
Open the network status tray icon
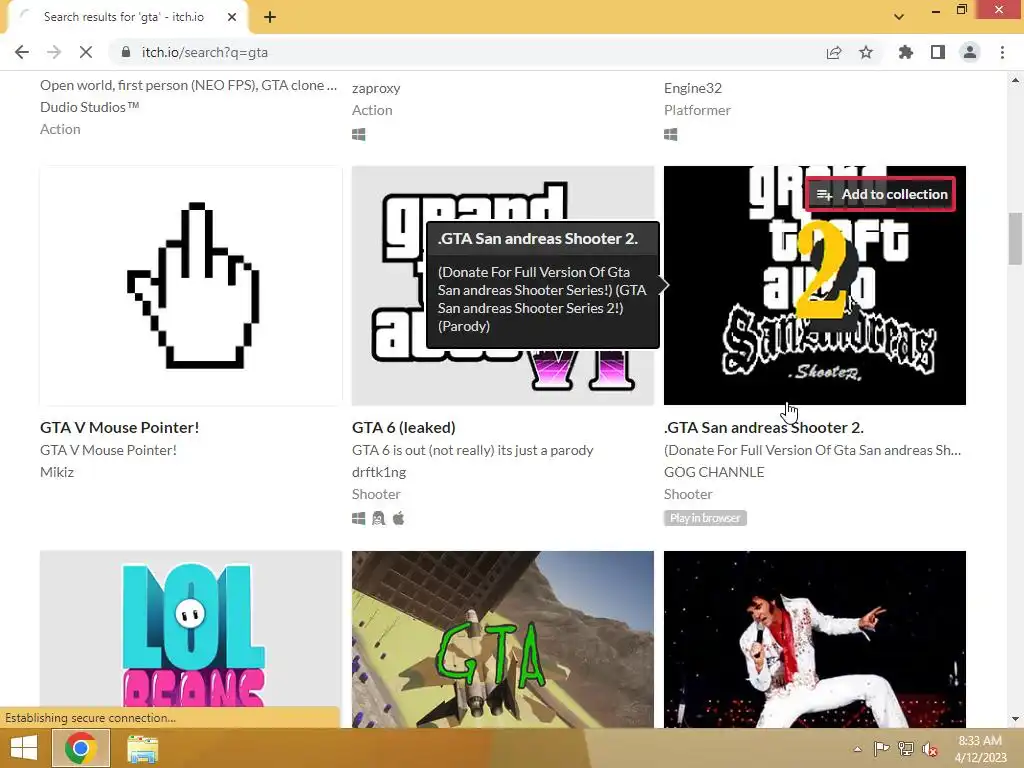click(906, 749)
